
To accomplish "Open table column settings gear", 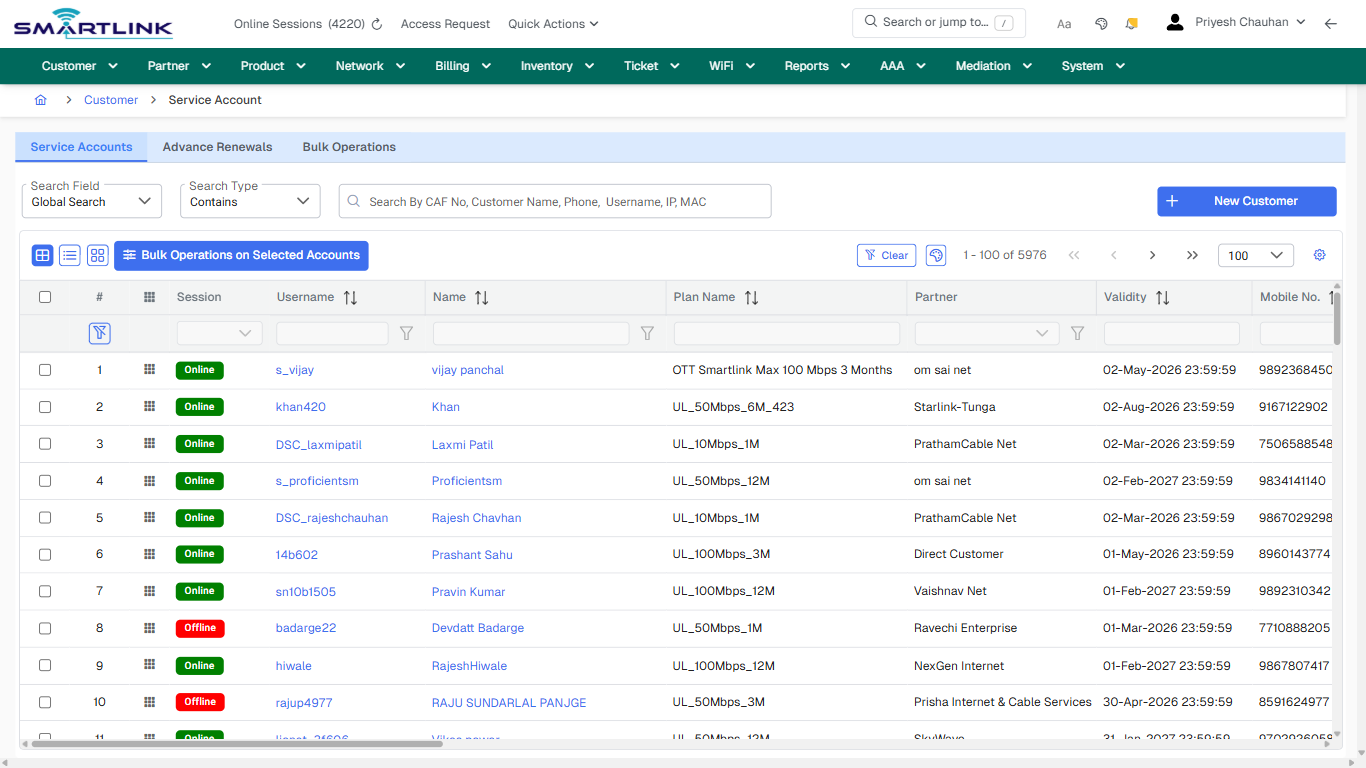I will pyautogui.click(x=1319, y=255).
